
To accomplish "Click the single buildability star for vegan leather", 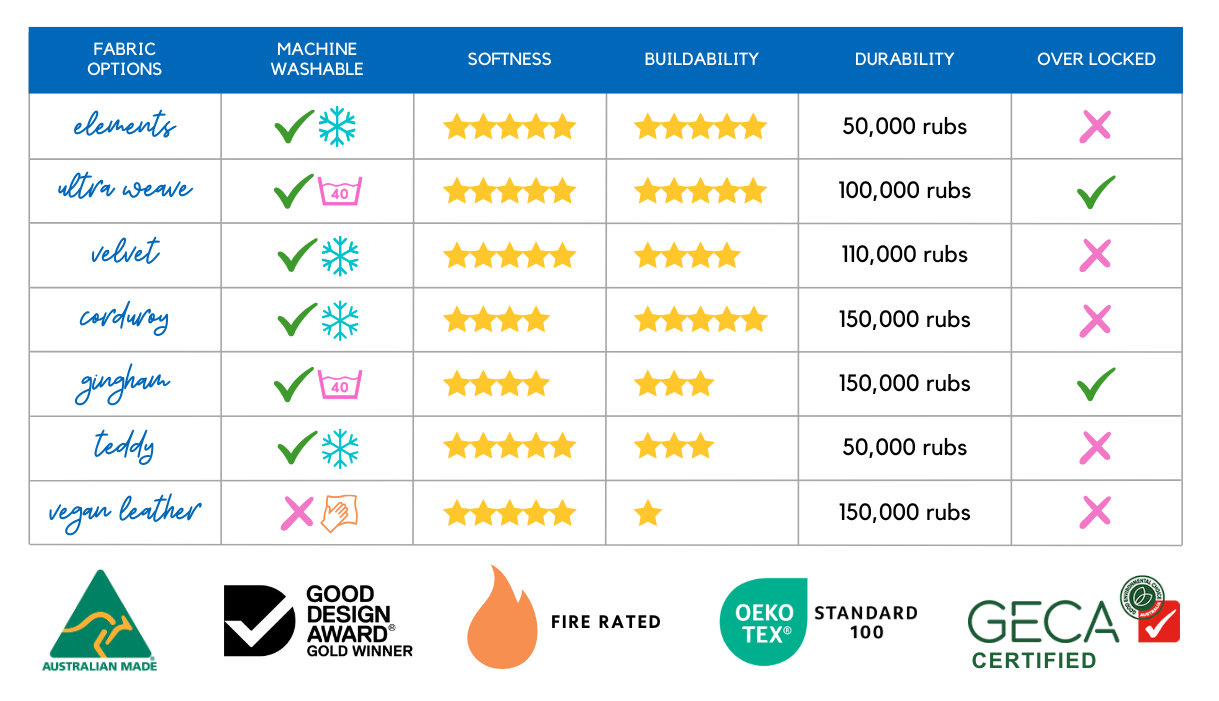I will click(648, 513).
